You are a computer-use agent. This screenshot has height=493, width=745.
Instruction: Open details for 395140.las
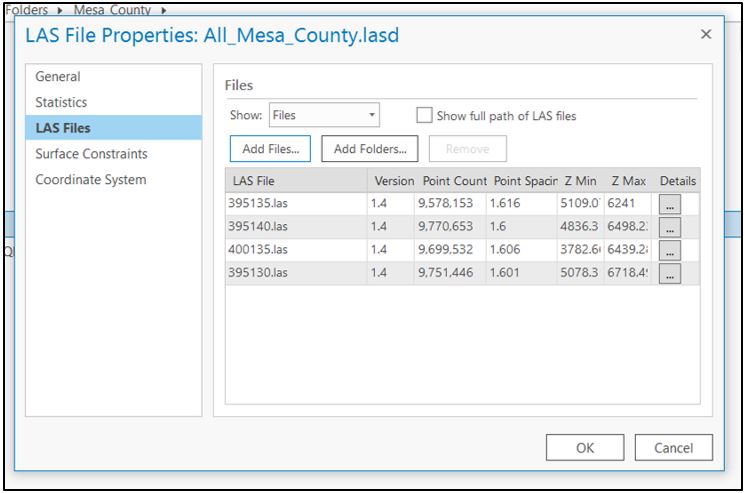[x=669, y=227]
